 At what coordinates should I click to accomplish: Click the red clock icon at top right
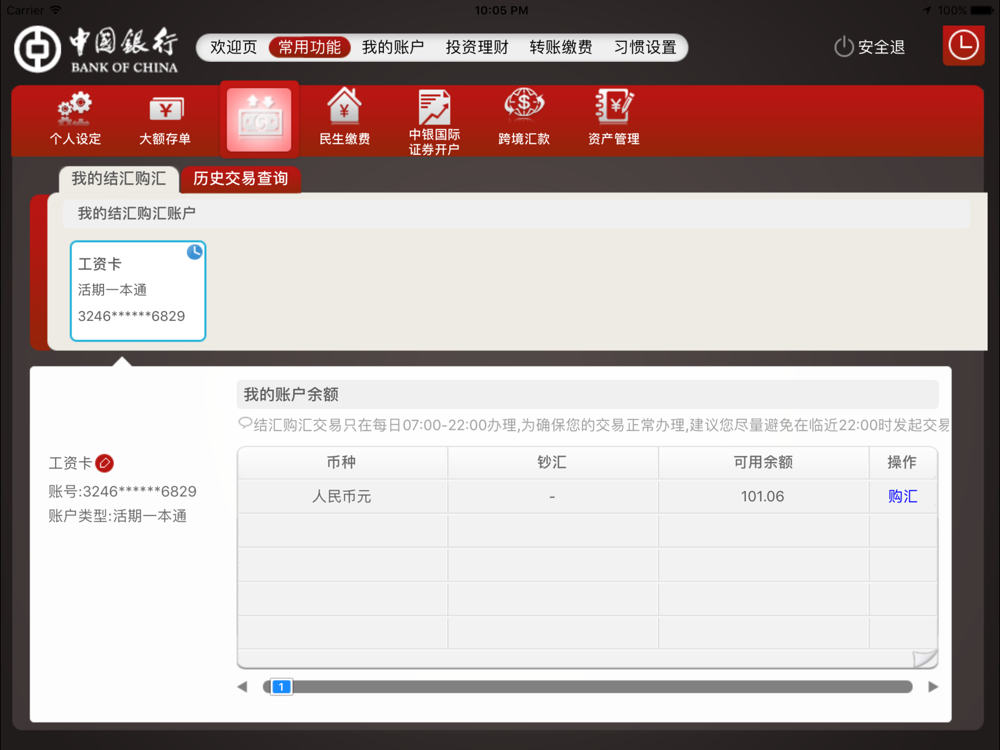(x=963, y=46)
